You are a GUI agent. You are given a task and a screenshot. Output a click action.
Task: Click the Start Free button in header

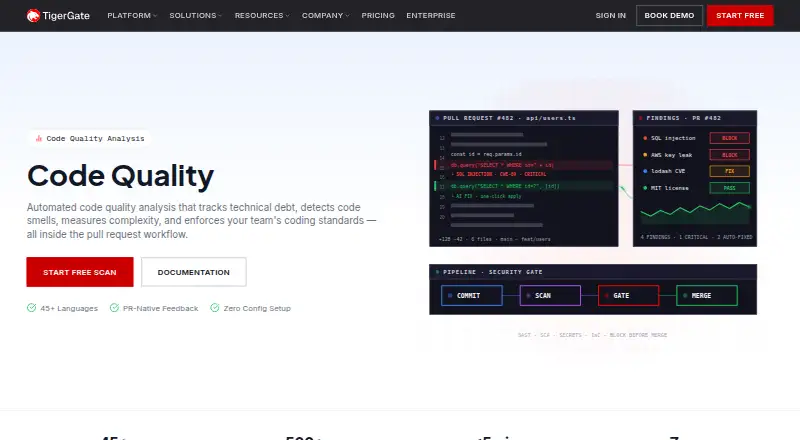coord(740,16)
